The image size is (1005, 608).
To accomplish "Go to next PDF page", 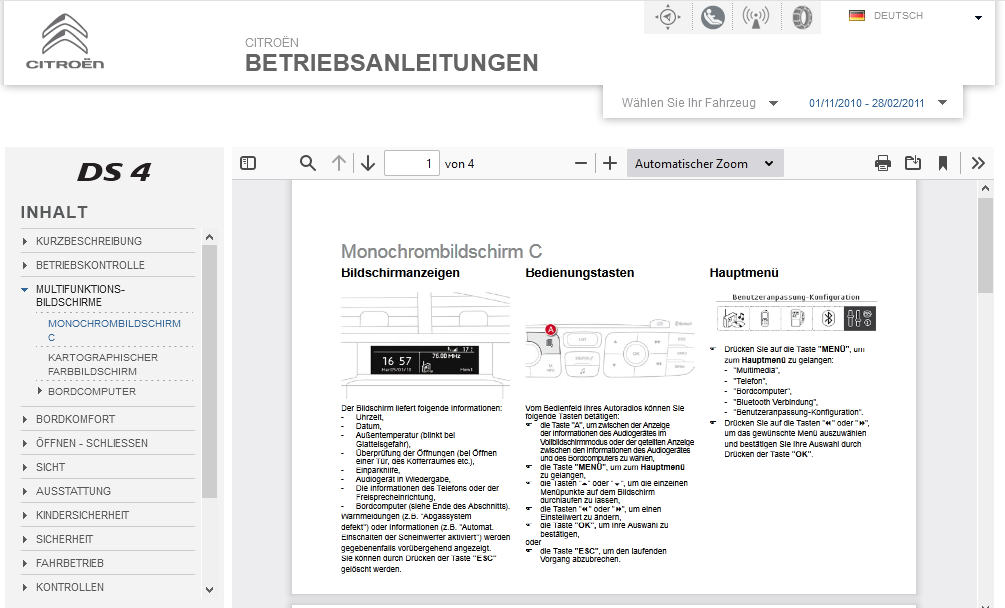I will click(x=368, y=163).
